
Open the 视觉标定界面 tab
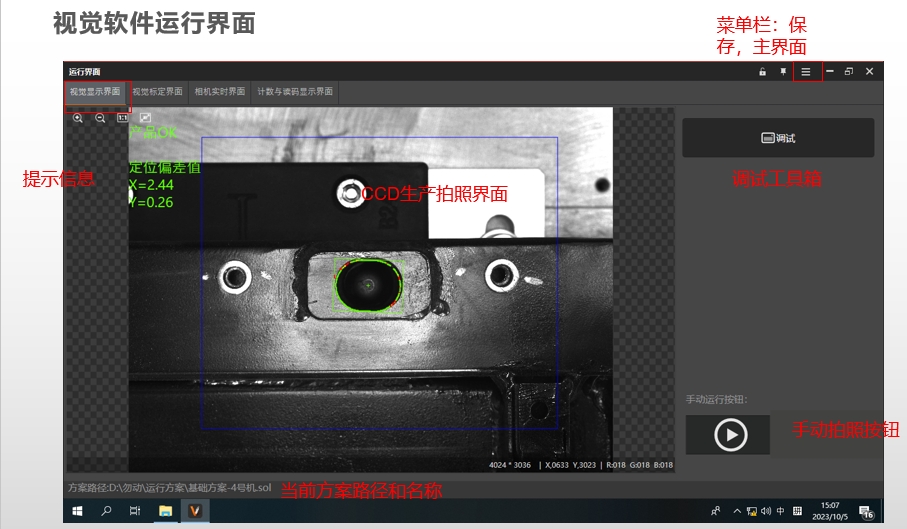157,91
